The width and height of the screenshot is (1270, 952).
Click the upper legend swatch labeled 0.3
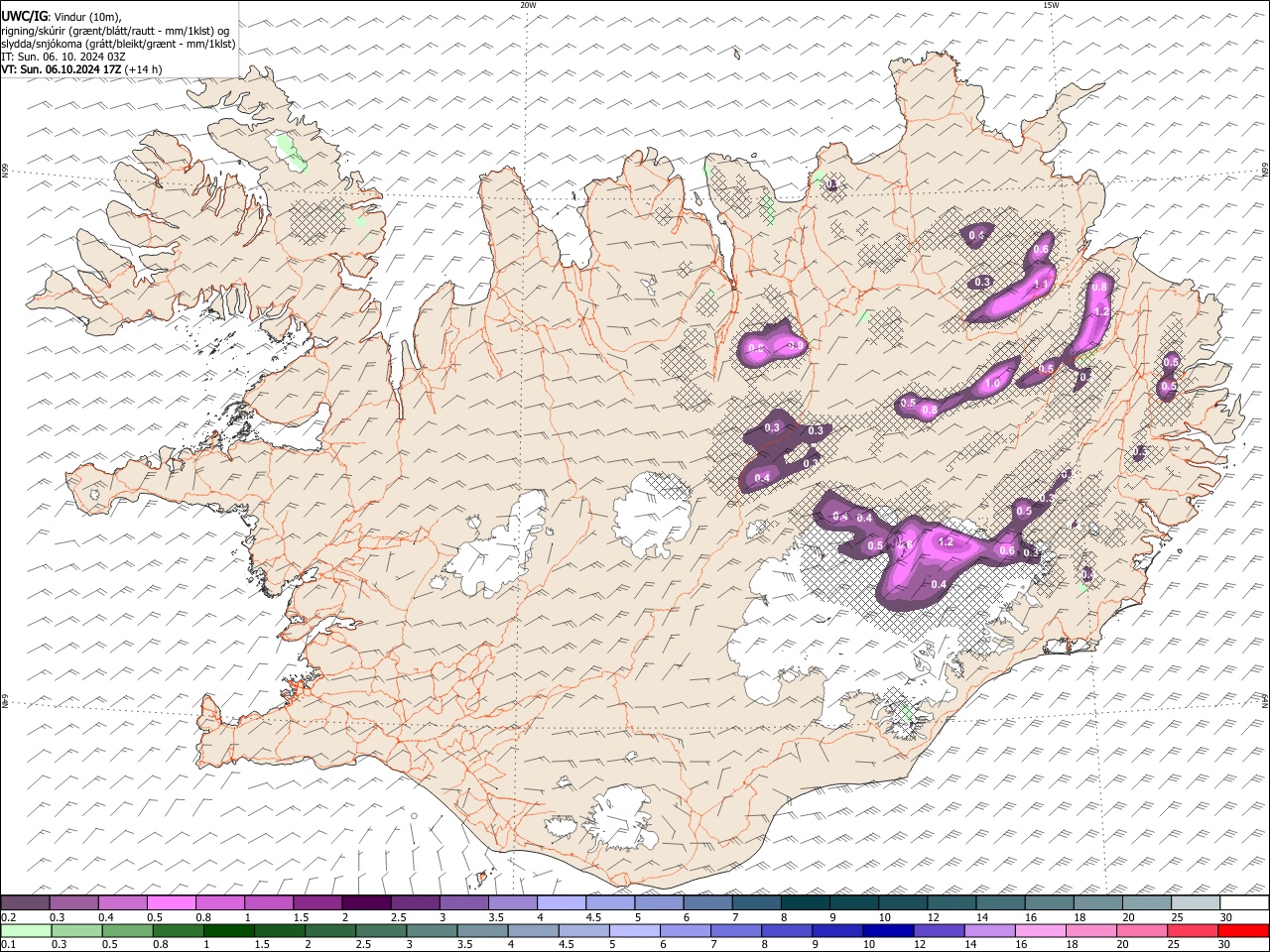[73, 902]
